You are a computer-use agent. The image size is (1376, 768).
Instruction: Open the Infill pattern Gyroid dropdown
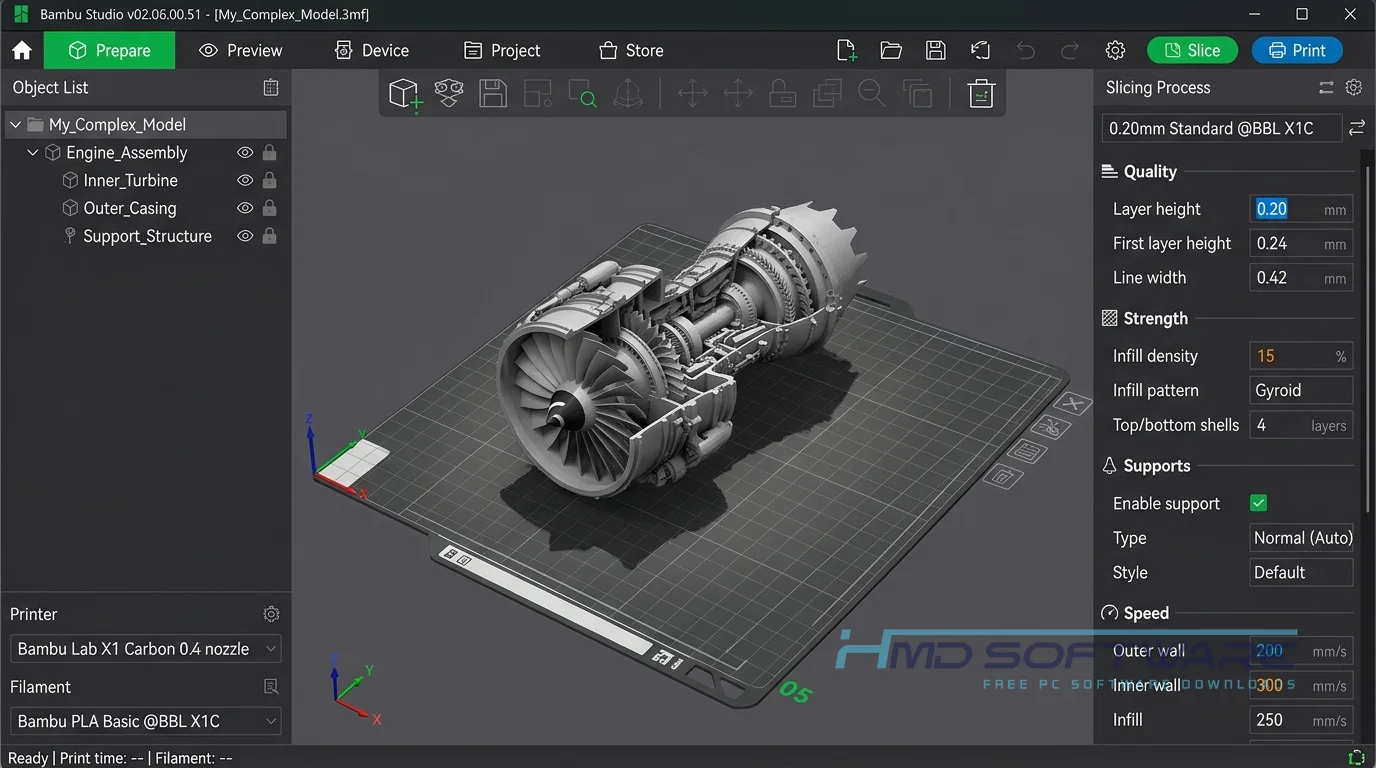[x=1301, y=390]
